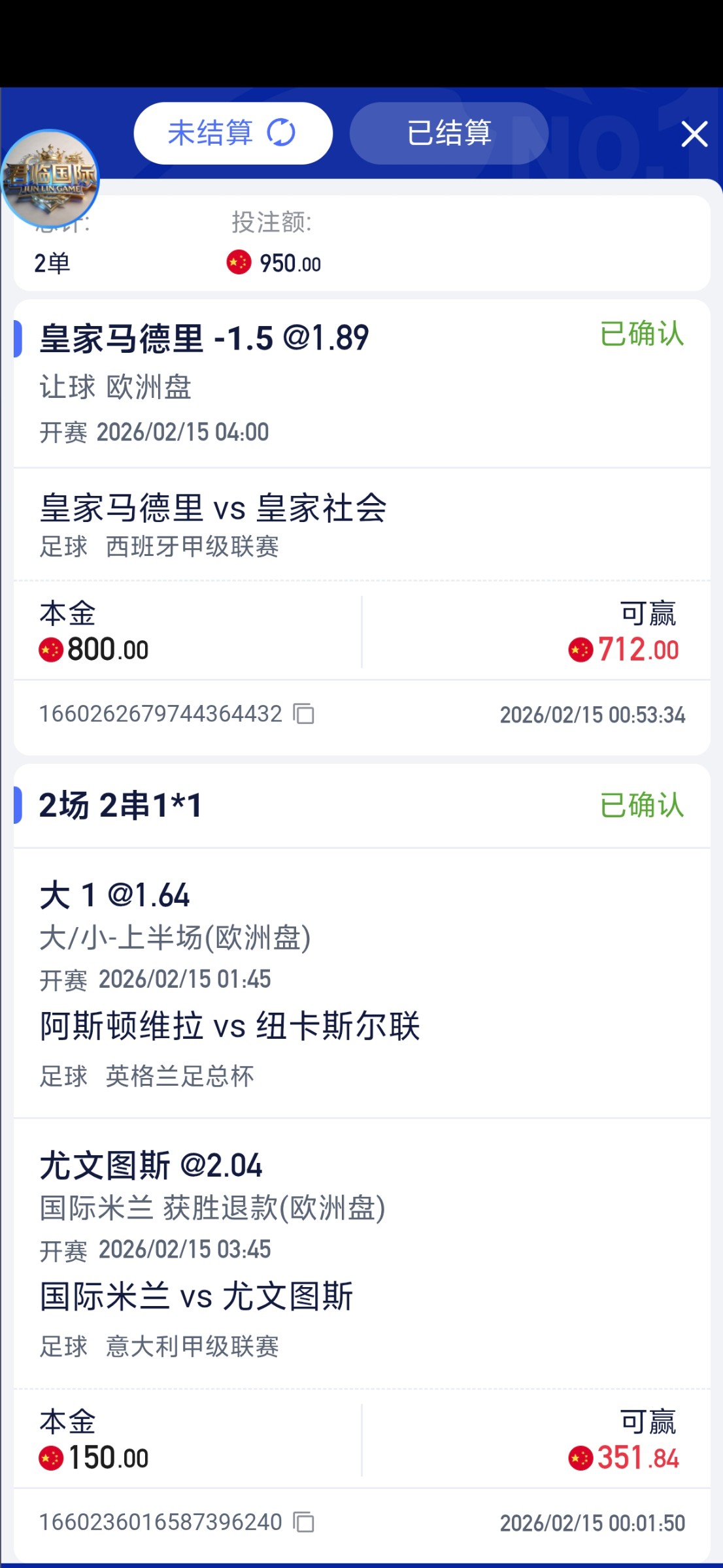Click the flag icon beside 150.00 principal
Viewport: 723px width, 1568px height.
point(51,1458)
